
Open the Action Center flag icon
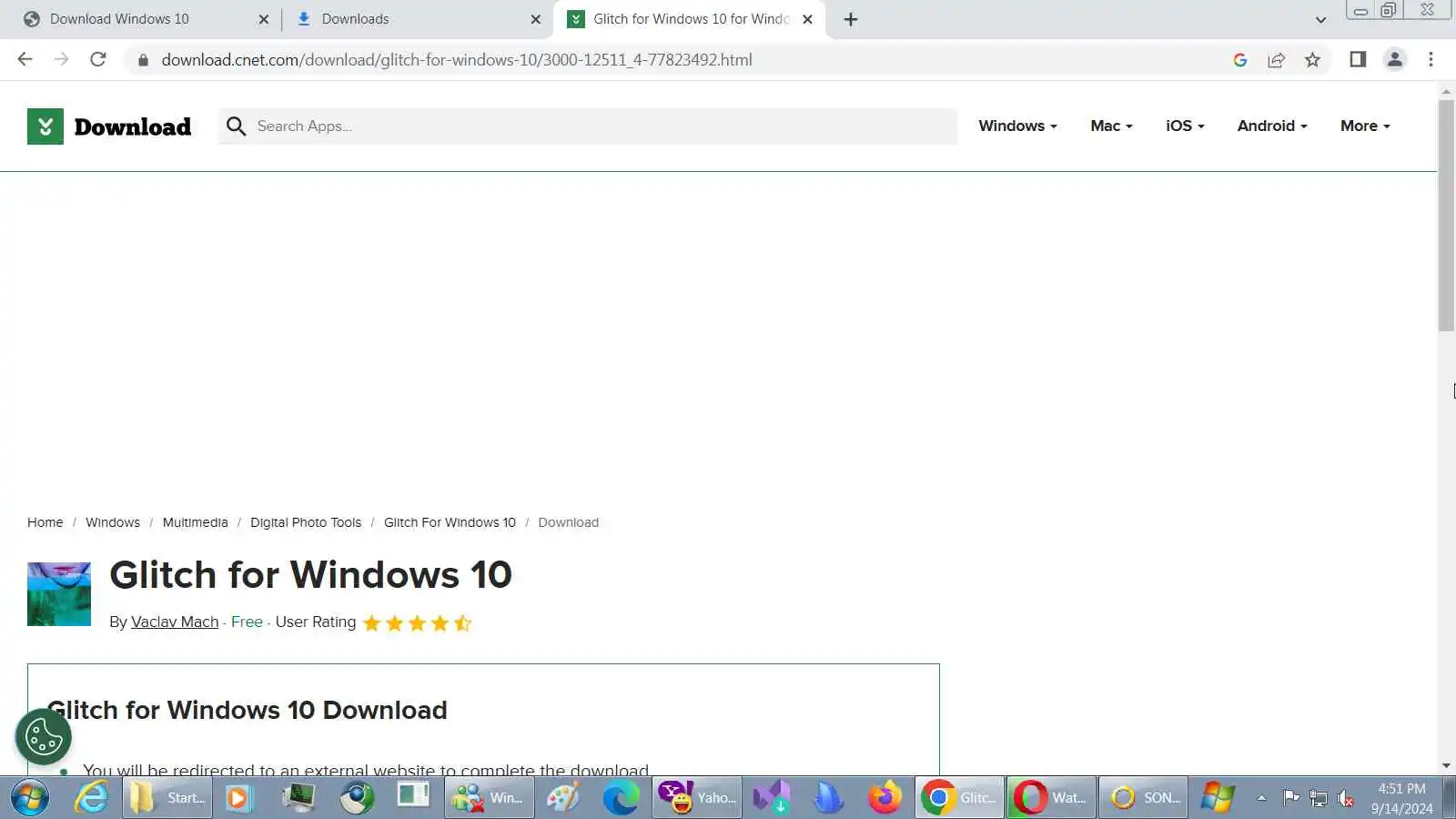1290,798
